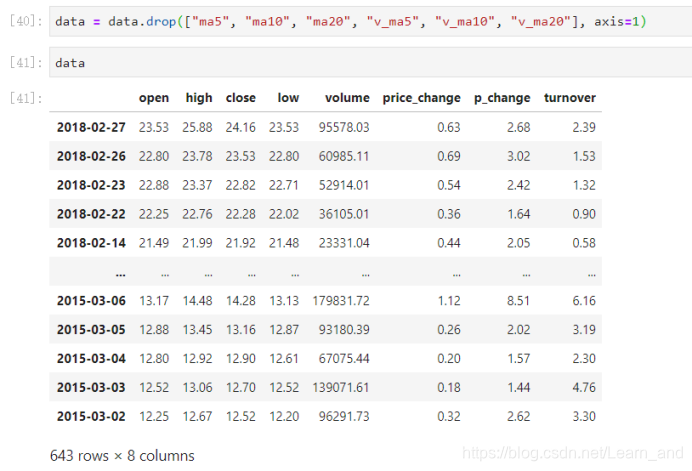Select the high column header
The image size is (692, 471).
tap(199, 98)
